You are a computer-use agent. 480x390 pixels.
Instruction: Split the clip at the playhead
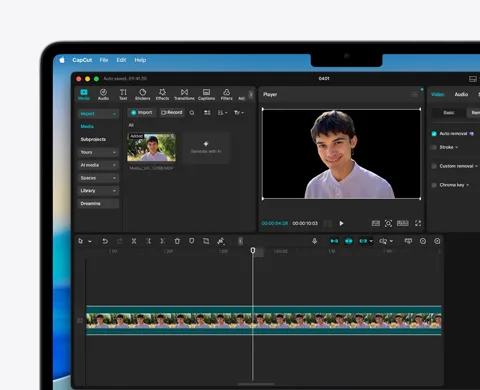[134, 241]
